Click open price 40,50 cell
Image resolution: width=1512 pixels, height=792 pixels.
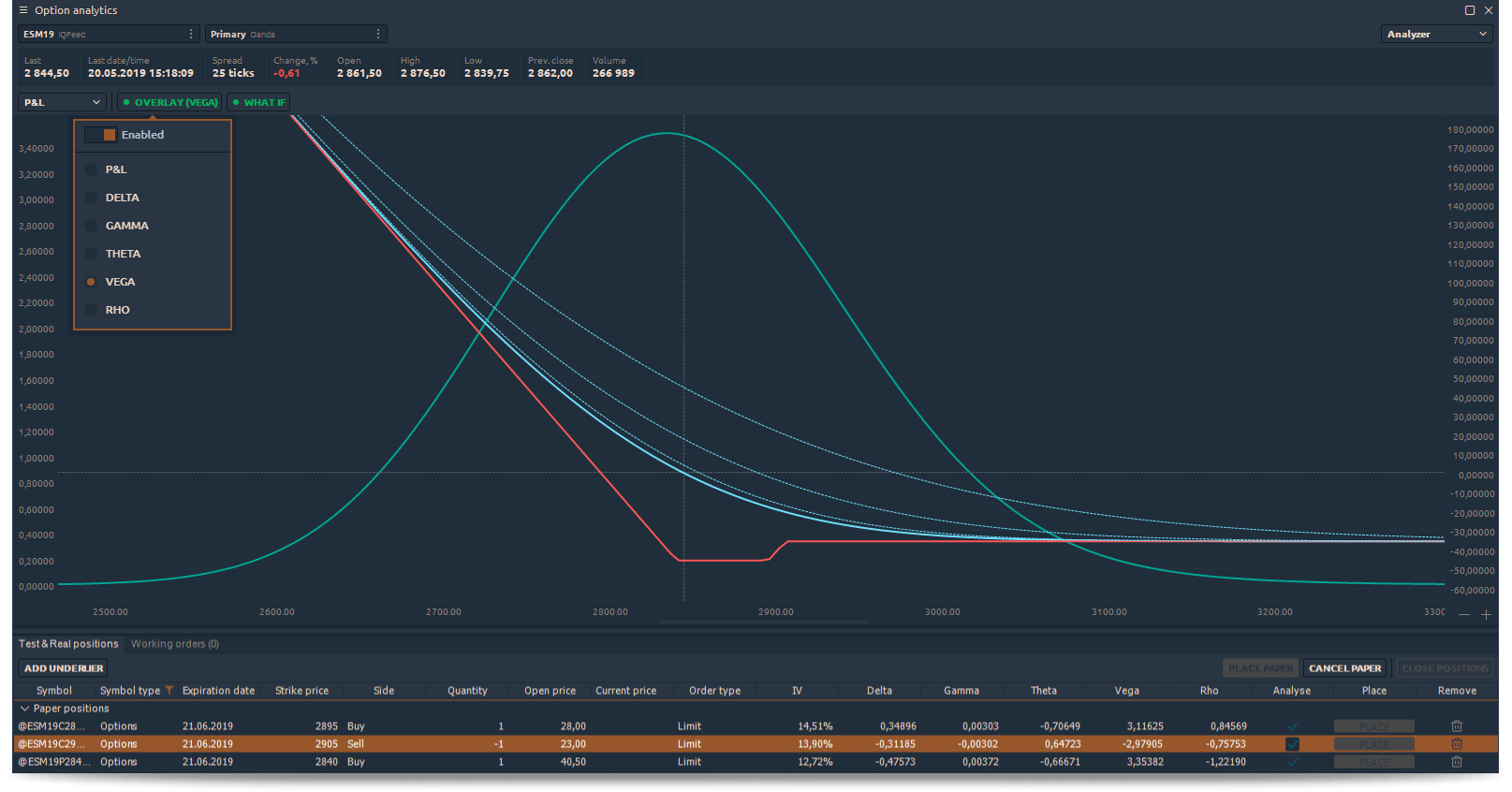pyautogui.click(x=573, y=762)
